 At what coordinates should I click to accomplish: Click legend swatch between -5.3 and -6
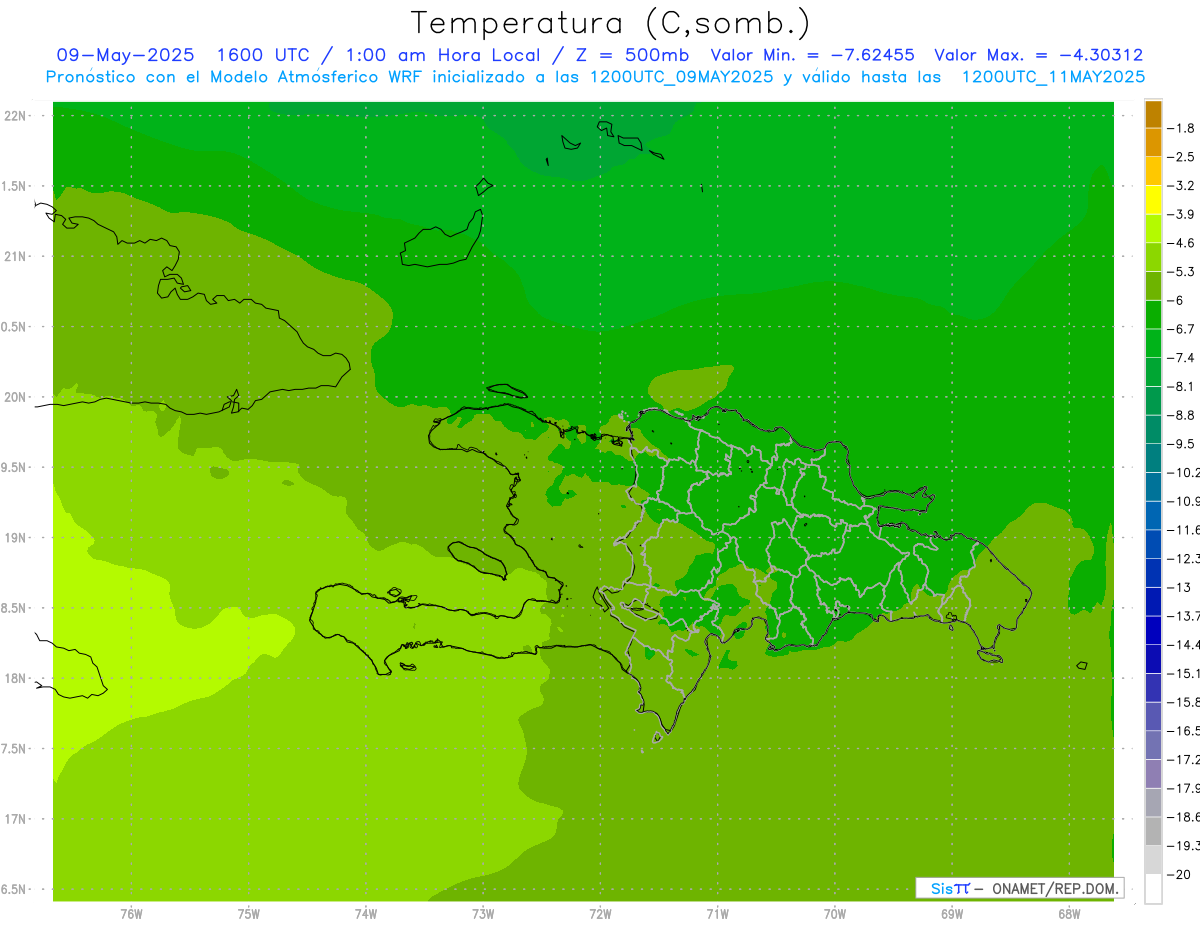pos(1153,286)
